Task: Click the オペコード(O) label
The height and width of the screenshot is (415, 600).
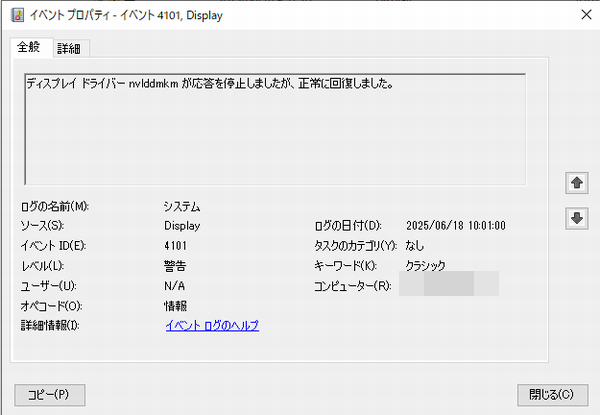Action: tap(51, 306)
